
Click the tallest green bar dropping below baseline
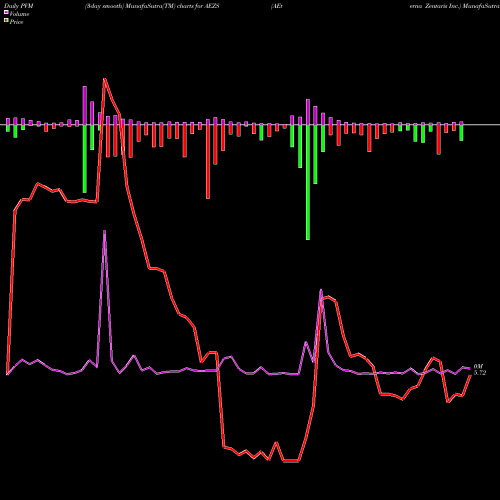pos(308,182)
